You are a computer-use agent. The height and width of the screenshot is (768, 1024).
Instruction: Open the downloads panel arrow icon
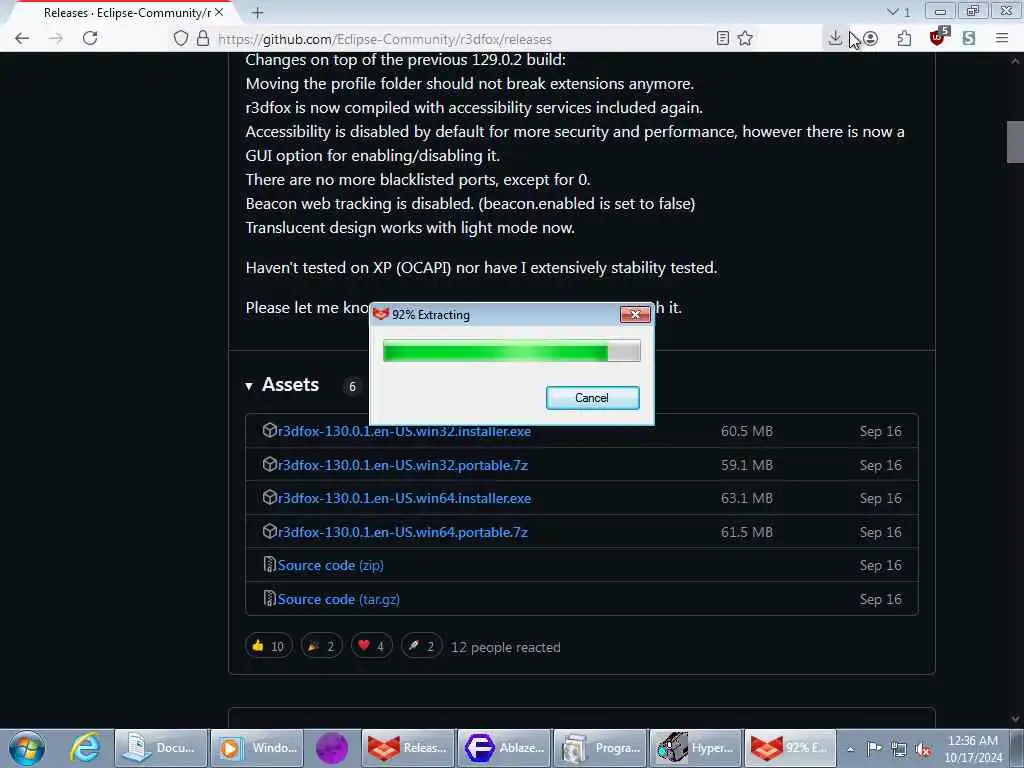[x=835, y=39]
